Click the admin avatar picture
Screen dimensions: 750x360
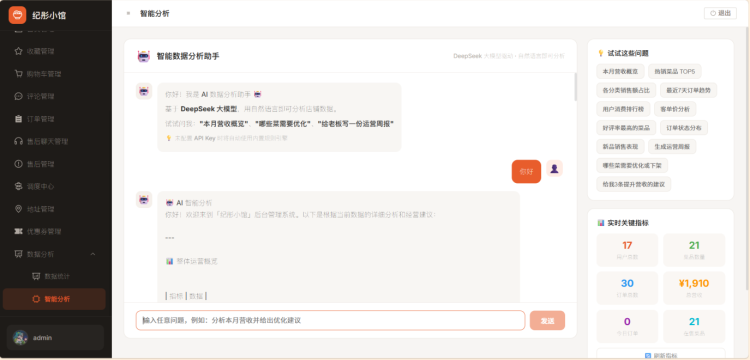tap(20, 338)
